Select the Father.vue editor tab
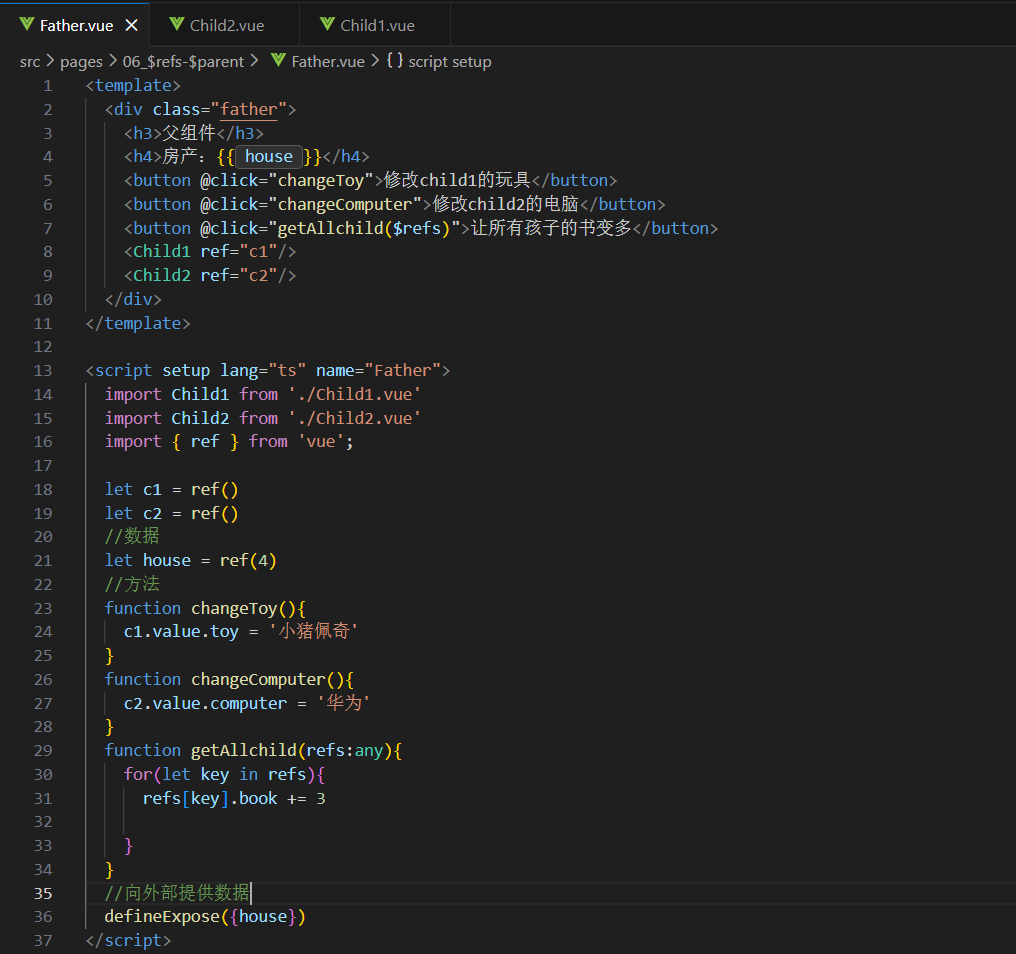Image resolution: width=1016 pixels, height=954 pixels. 76,25
